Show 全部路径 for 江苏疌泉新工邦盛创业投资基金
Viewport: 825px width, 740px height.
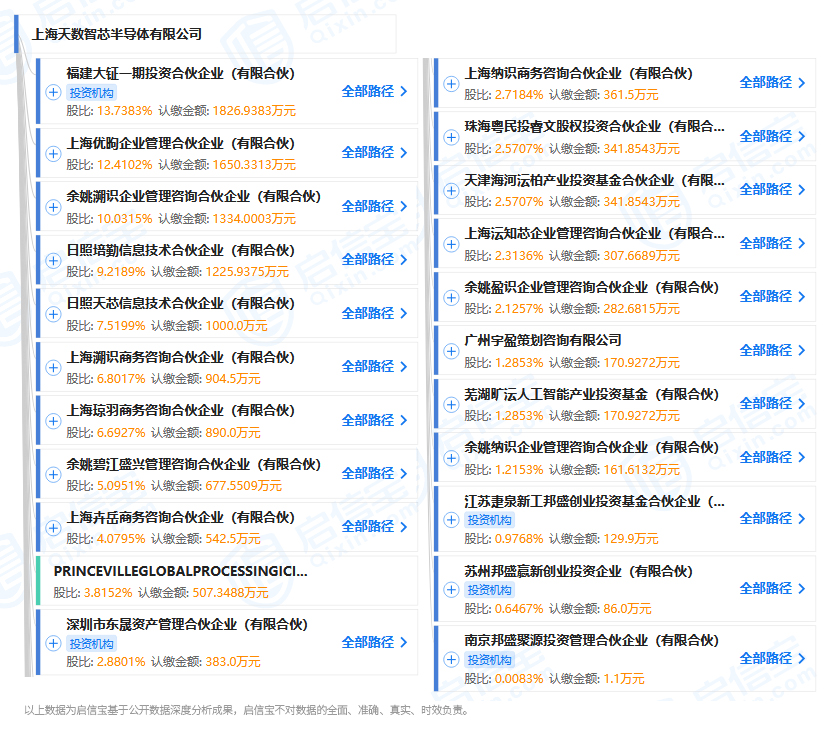(x=772, y=518)
